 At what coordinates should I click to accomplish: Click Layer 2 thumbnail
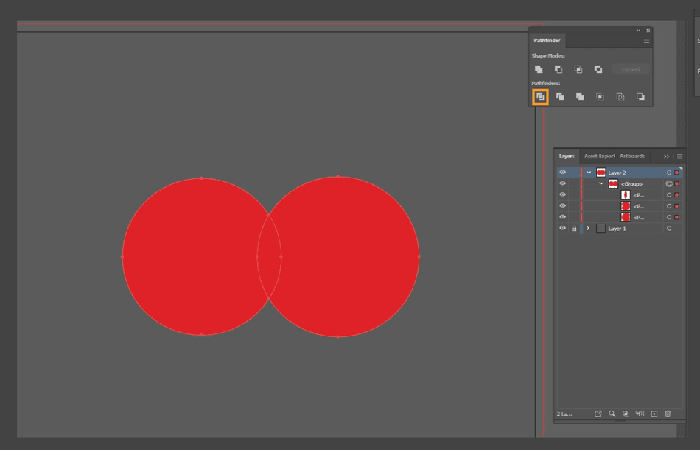click(601, 172)
